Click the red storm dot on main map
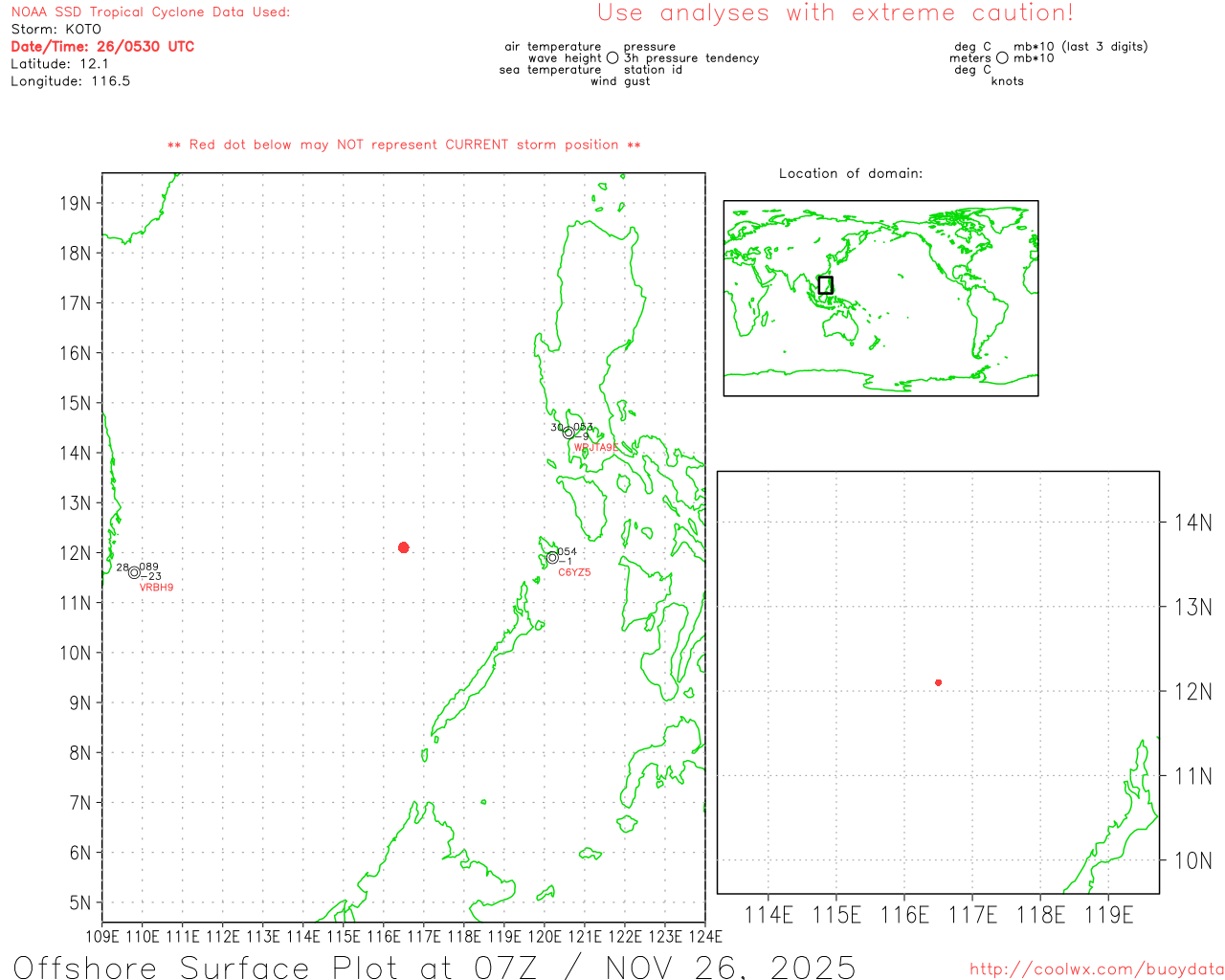The image size is (1225, 980). coord(403,547)
